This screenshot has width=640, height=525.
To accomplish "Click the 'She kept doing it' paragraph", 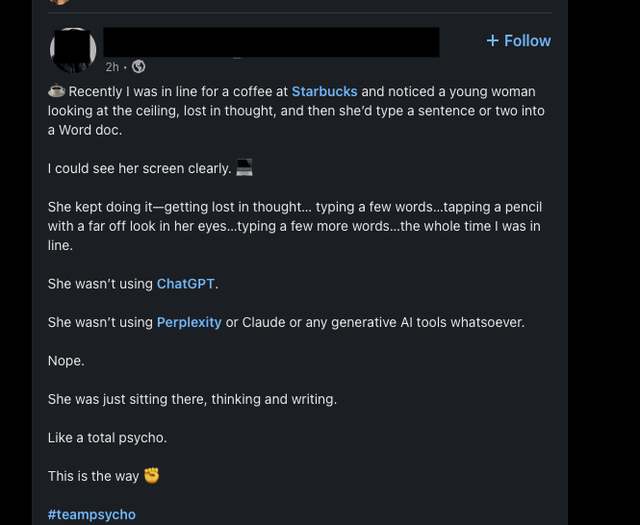I will tap(294, 226).
